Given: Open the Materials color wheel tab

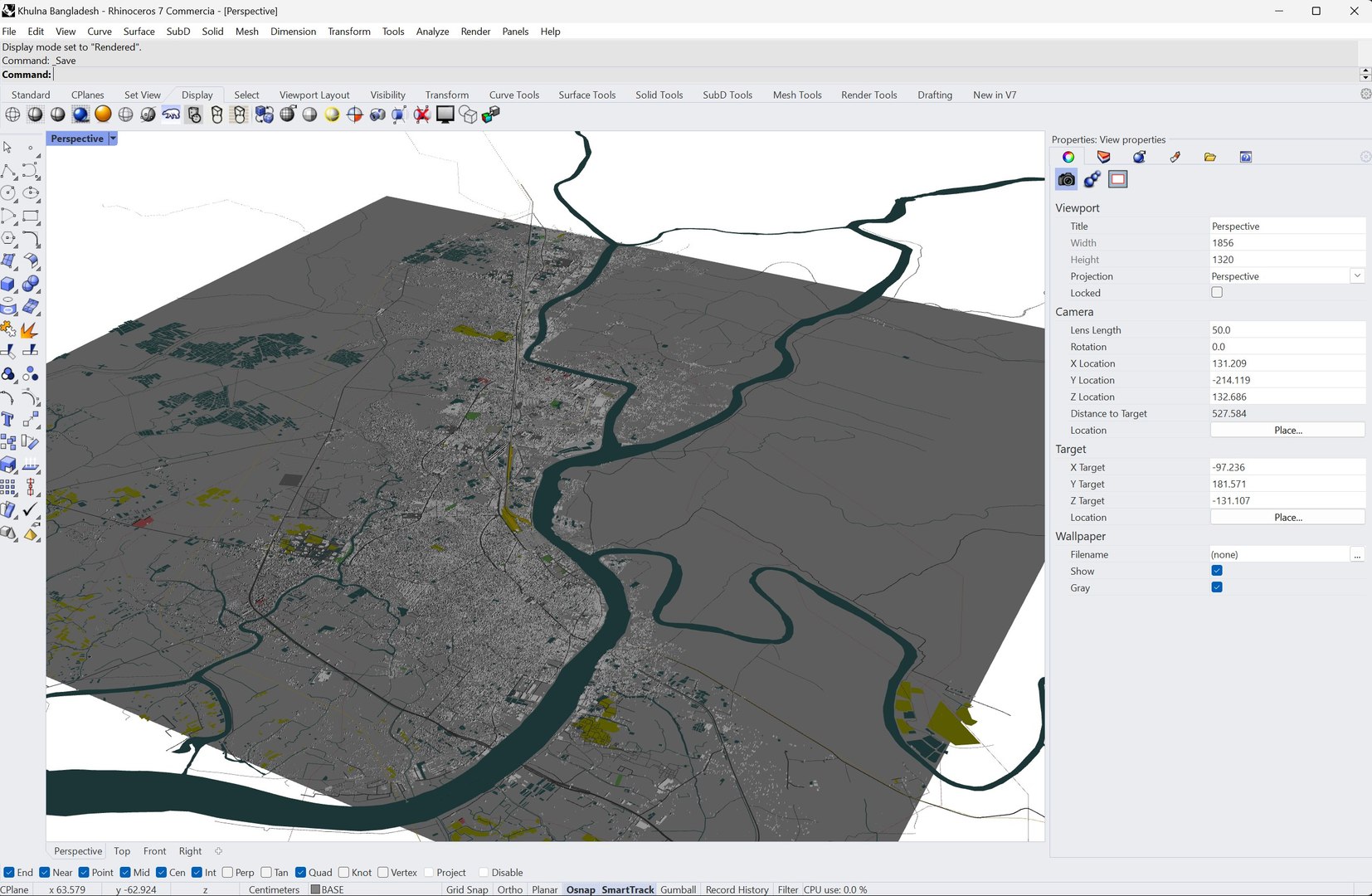Looking at the screenshot, I should pyautogui.click(x=1068, y=157).
